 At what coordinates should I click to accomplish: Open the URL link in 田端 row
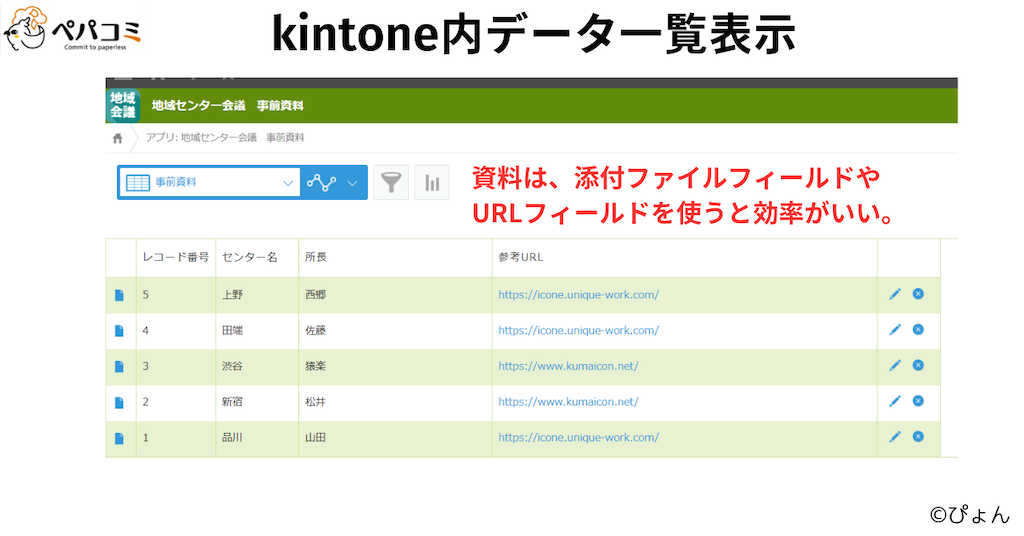pyautogui.click(x=579, y=330)
